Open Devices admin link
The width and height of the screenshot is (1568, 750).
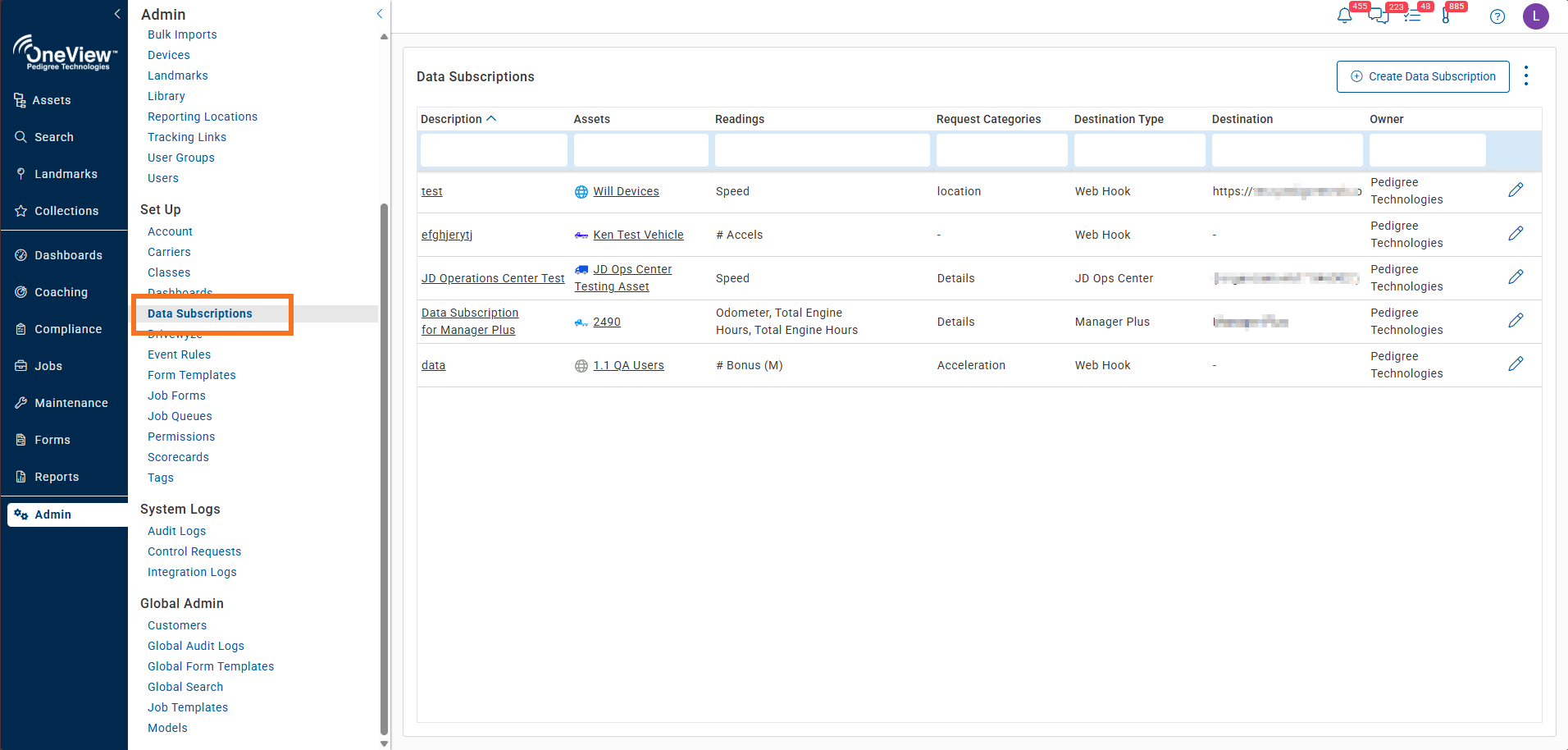pyautogui.click(x=169, y=55)
